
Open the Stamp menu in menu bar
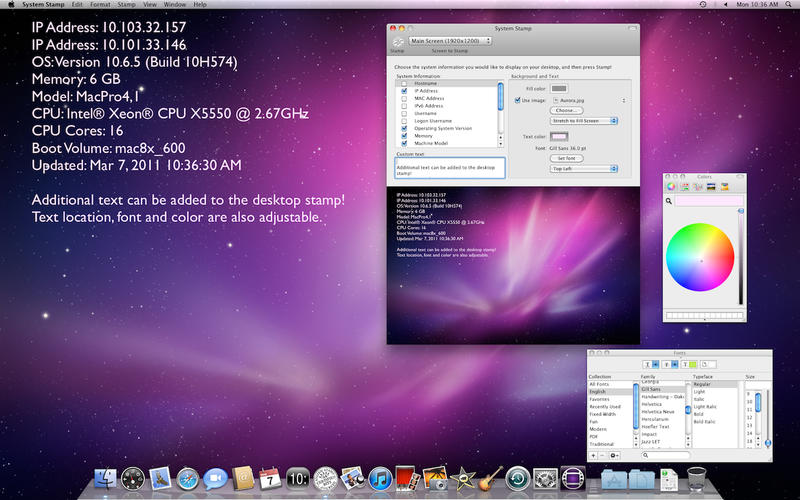pyautogui.click(x=127, y=5)
